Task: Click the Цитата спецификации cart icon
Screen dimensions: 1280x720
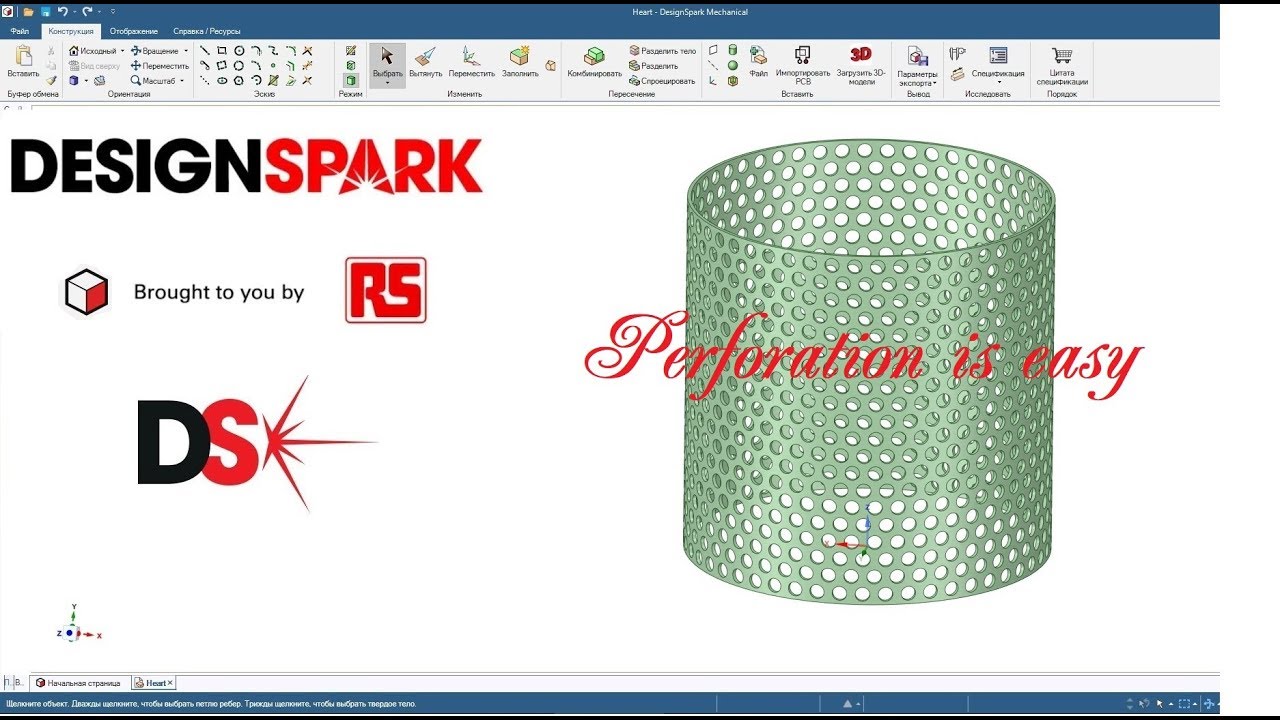Action: [x=1062, y=66]
